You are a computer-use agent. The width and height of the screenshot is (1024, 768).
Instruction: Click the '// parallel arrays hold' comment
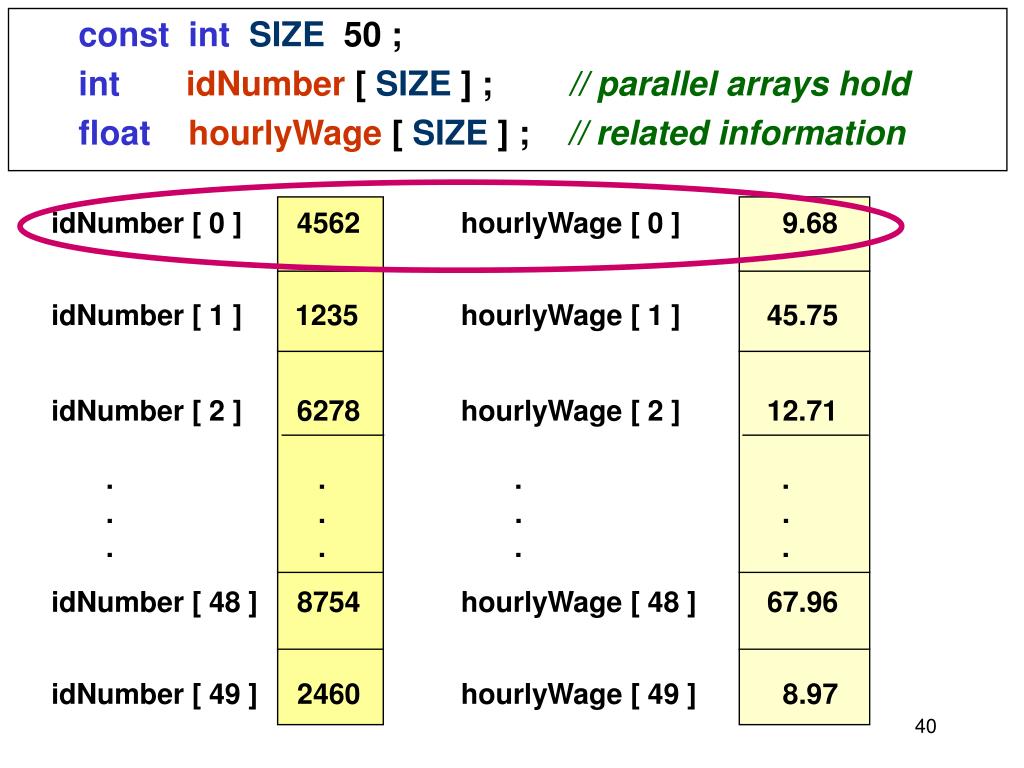coord(739,84)
